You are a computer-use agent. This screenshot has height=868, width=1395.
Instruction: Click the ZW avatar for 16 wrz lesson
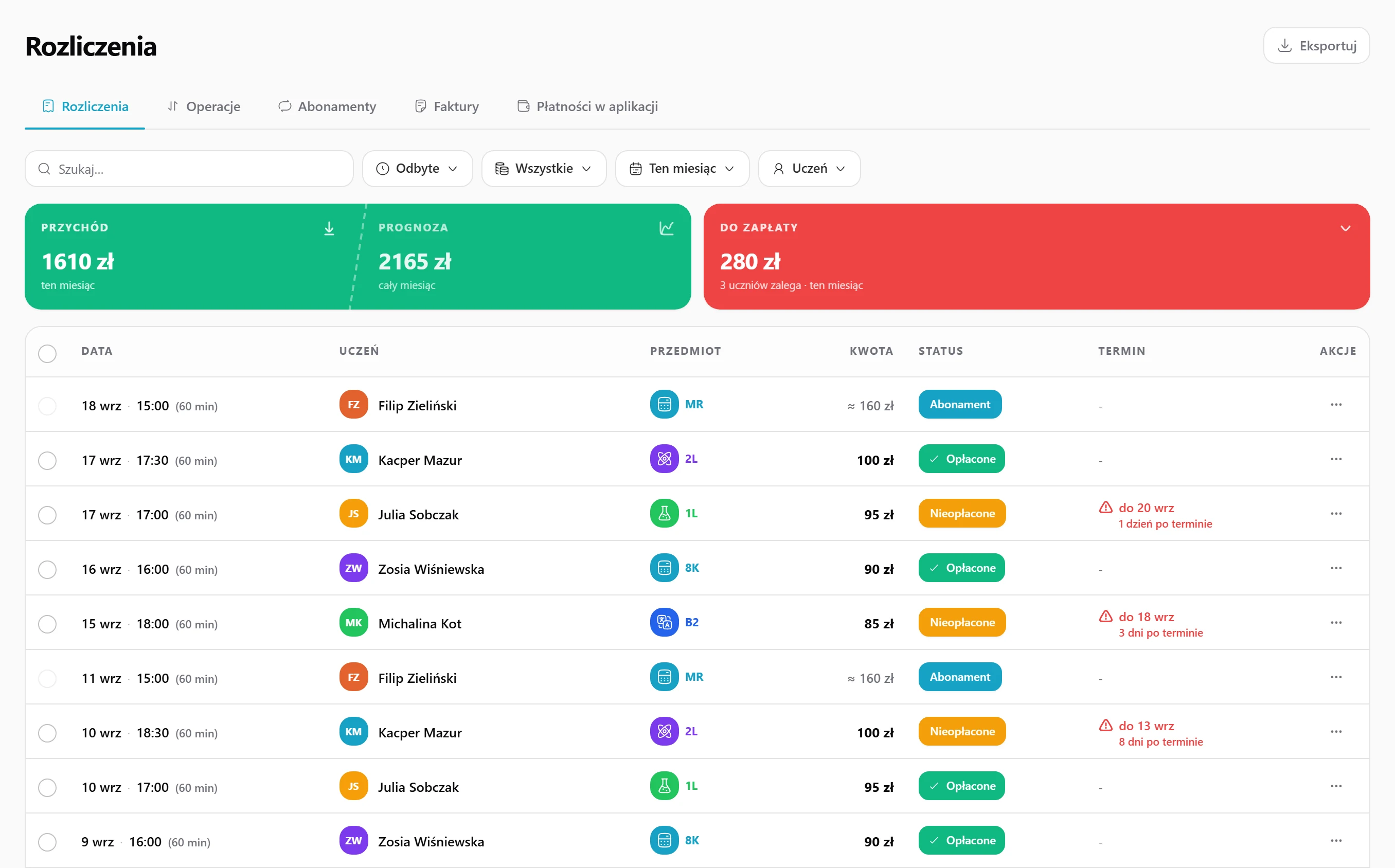(x=353, y=568)
